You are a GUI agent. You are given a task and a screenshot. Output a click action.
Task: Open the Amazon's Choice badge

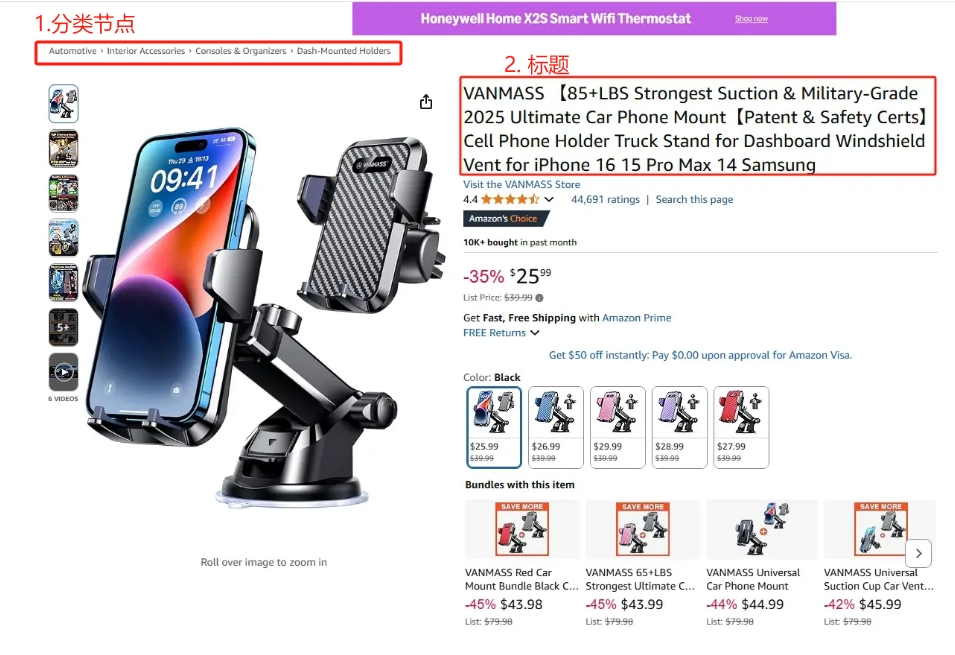pyautogui.click(x=504, y=219)
